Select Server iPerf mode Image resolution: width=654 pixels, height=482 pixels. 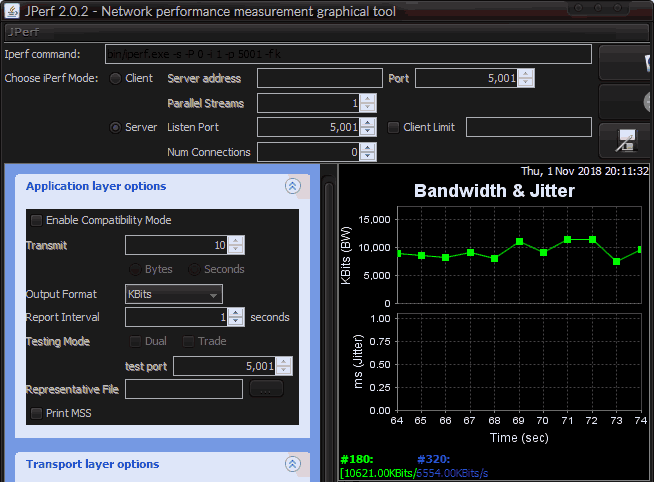coord(116,127)
